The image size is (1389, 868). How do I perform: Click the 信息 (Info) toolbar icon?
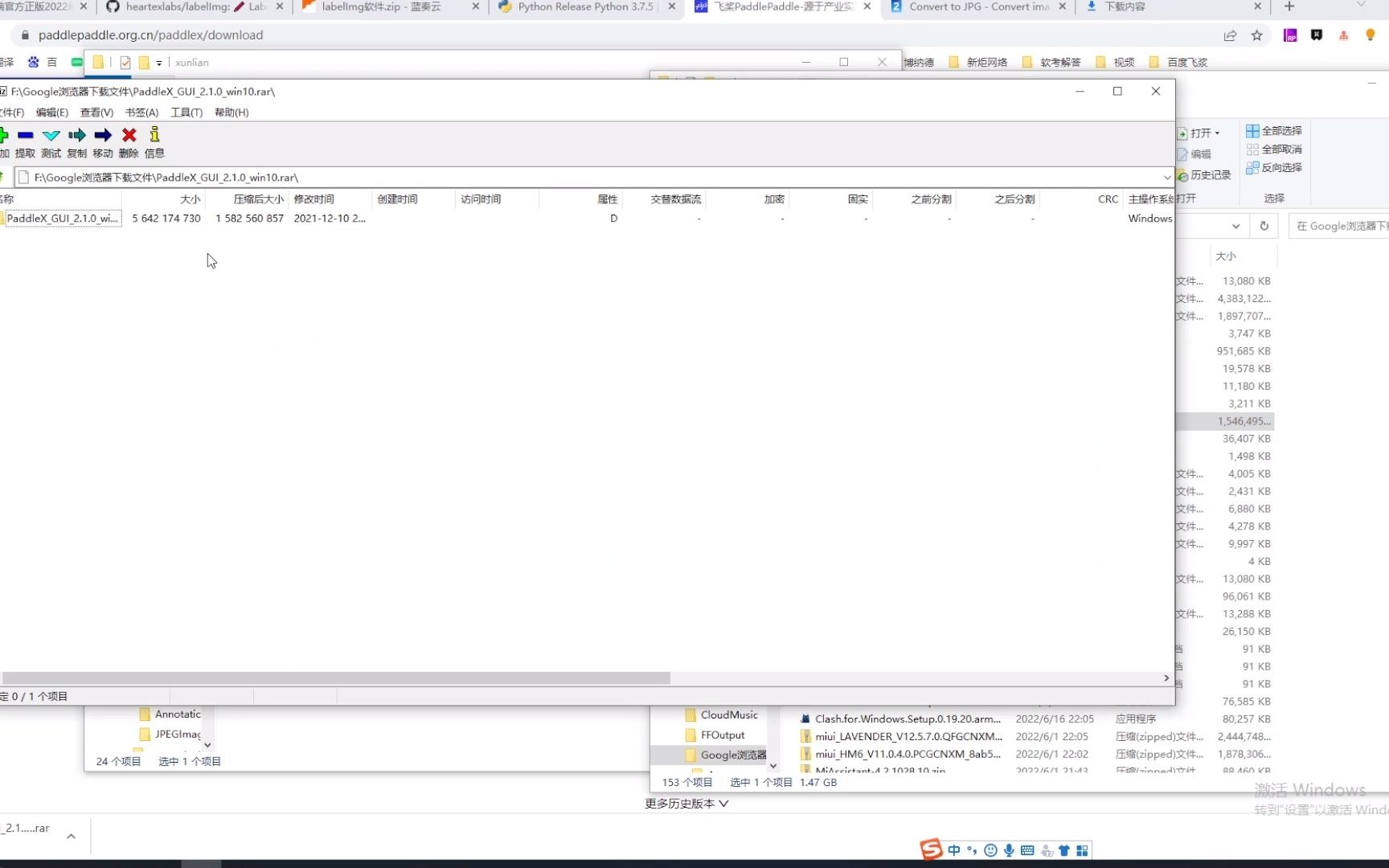pos(154,142)
